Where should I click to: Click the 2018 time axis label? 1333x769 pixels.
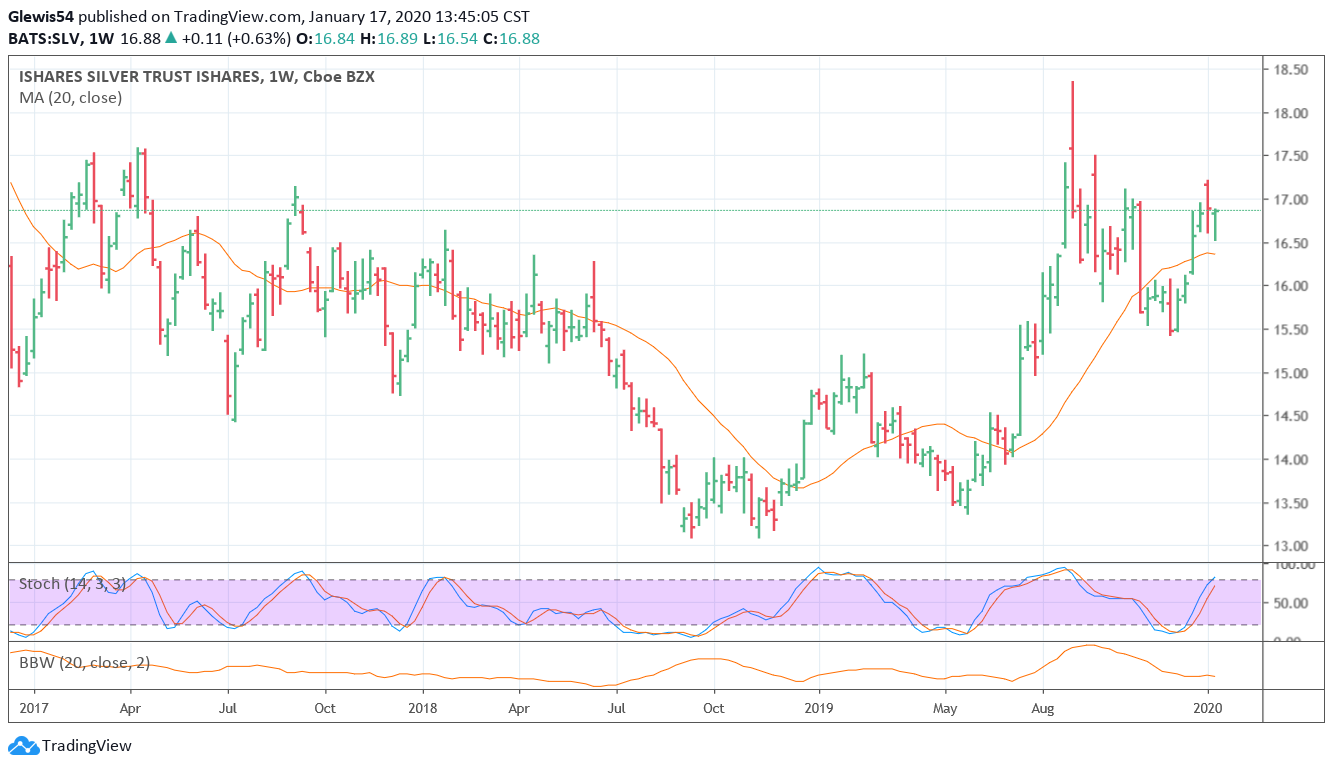[x=423, y=709]
